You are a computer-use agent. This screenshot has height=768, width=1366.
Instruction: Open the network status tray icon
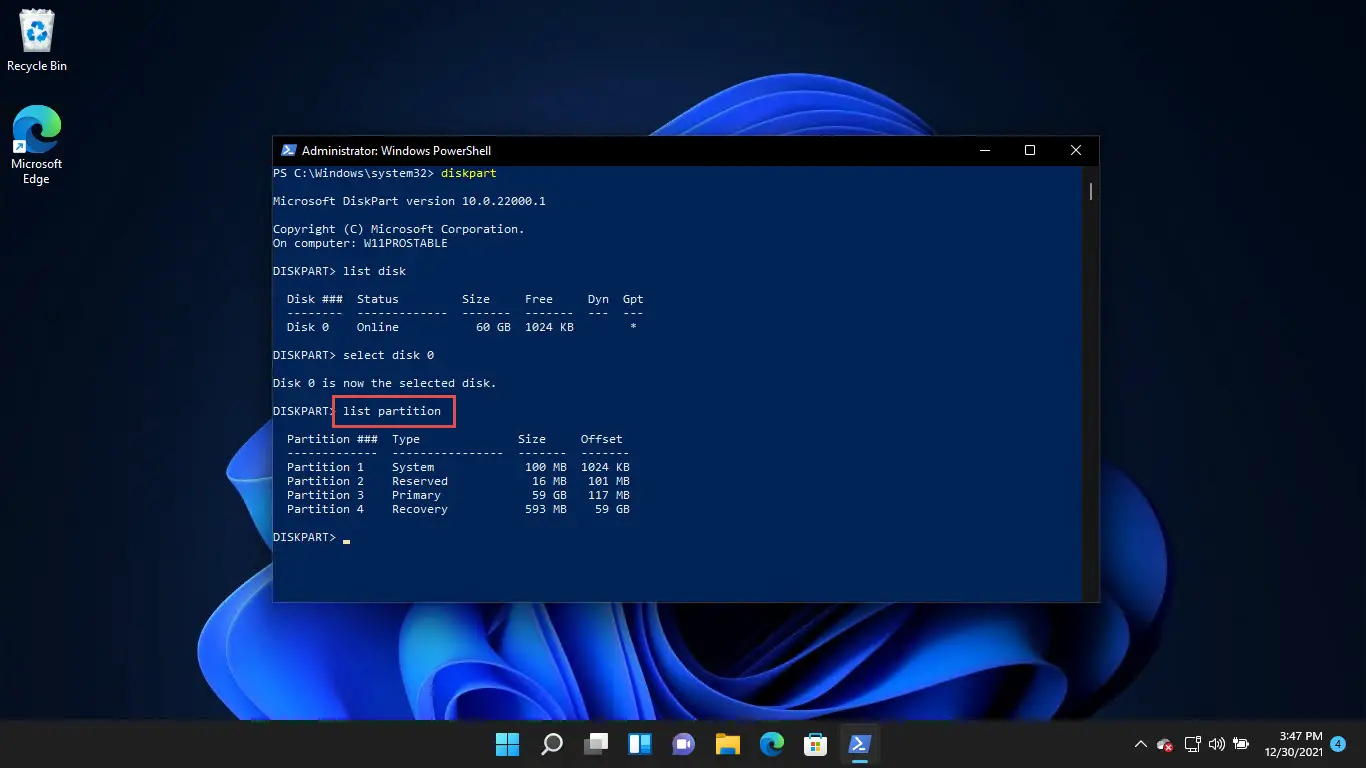pos(1192,744)
